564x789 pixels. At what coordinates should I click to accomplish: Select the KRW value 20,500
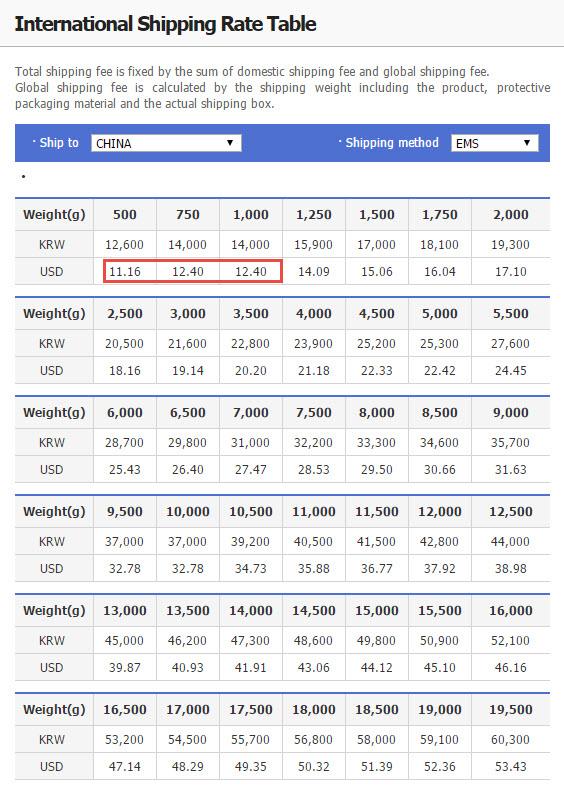click(x=124, y=344)
